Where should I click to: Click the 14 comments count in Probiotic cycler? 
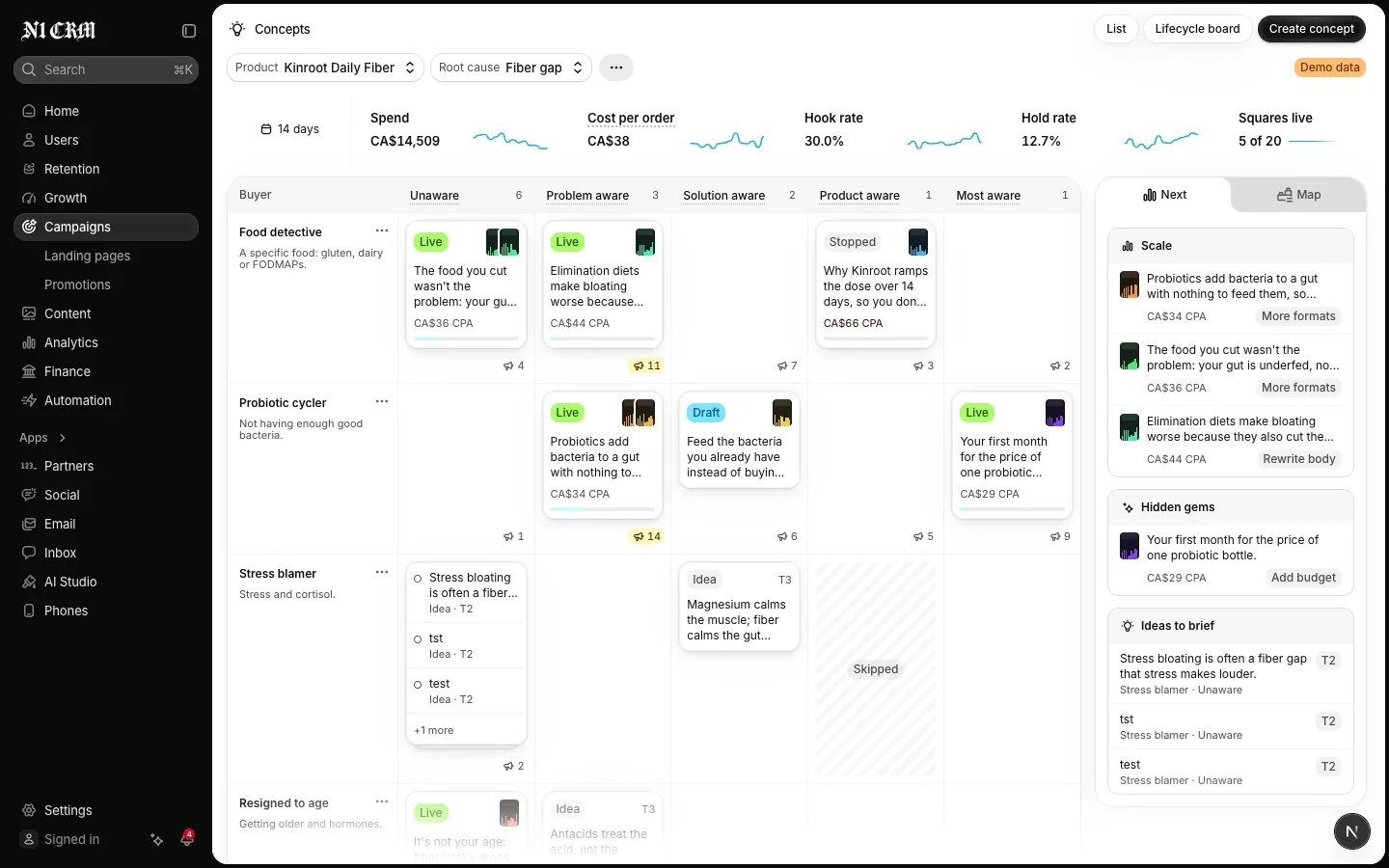[x=647, y=536]
